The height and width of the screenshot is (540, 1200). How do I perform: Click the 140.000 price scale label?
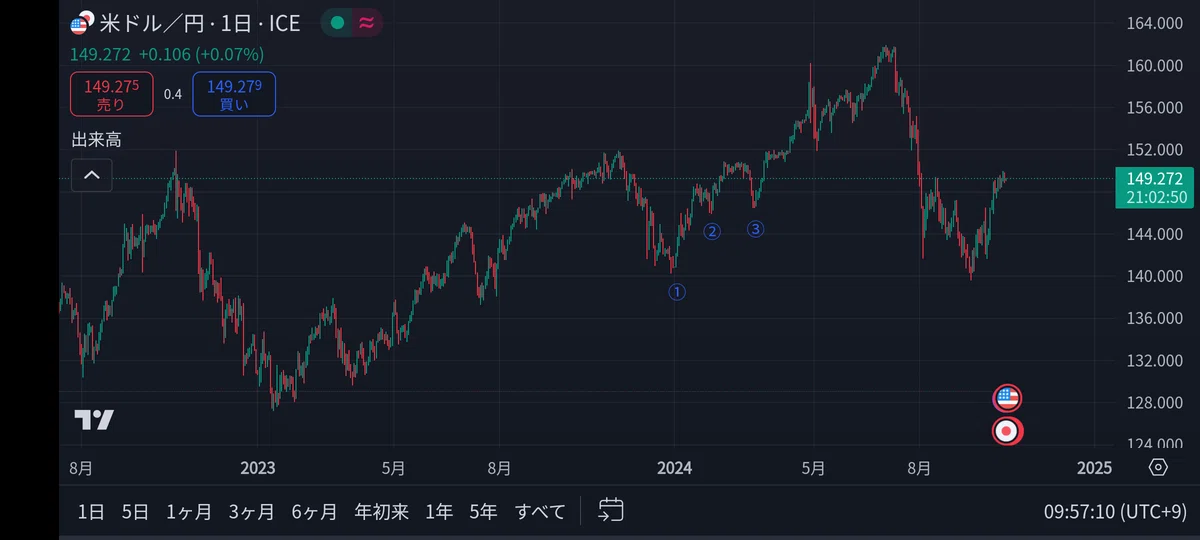pos(1154,276)
